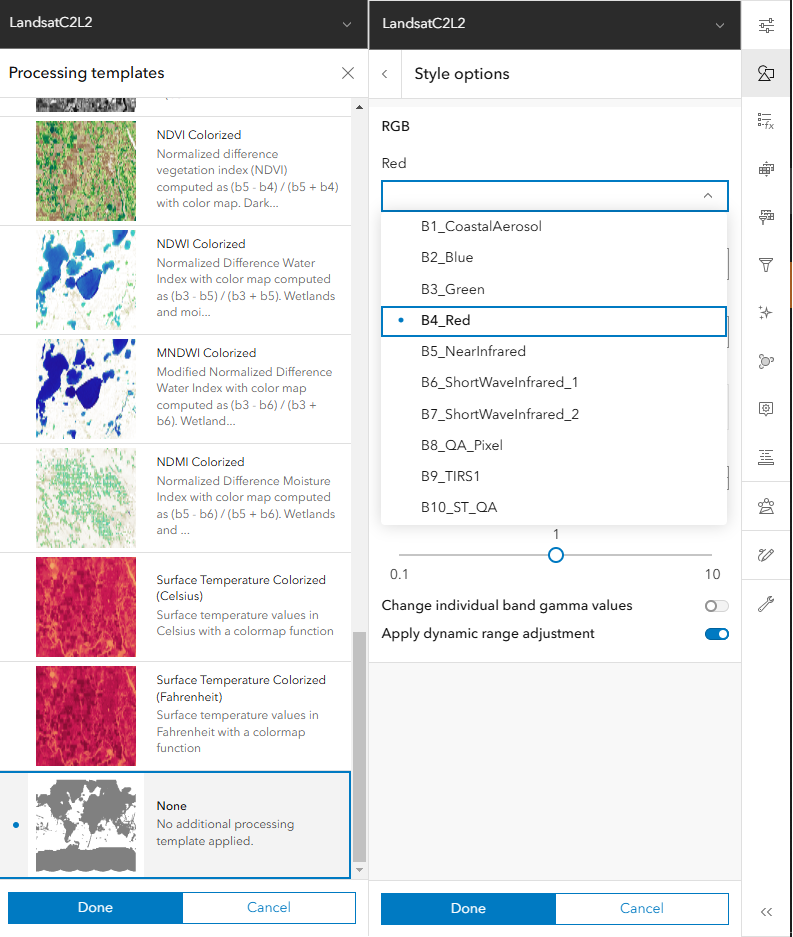
Task: Collapse the sidebar with double chevron icon
Action: 766,911
